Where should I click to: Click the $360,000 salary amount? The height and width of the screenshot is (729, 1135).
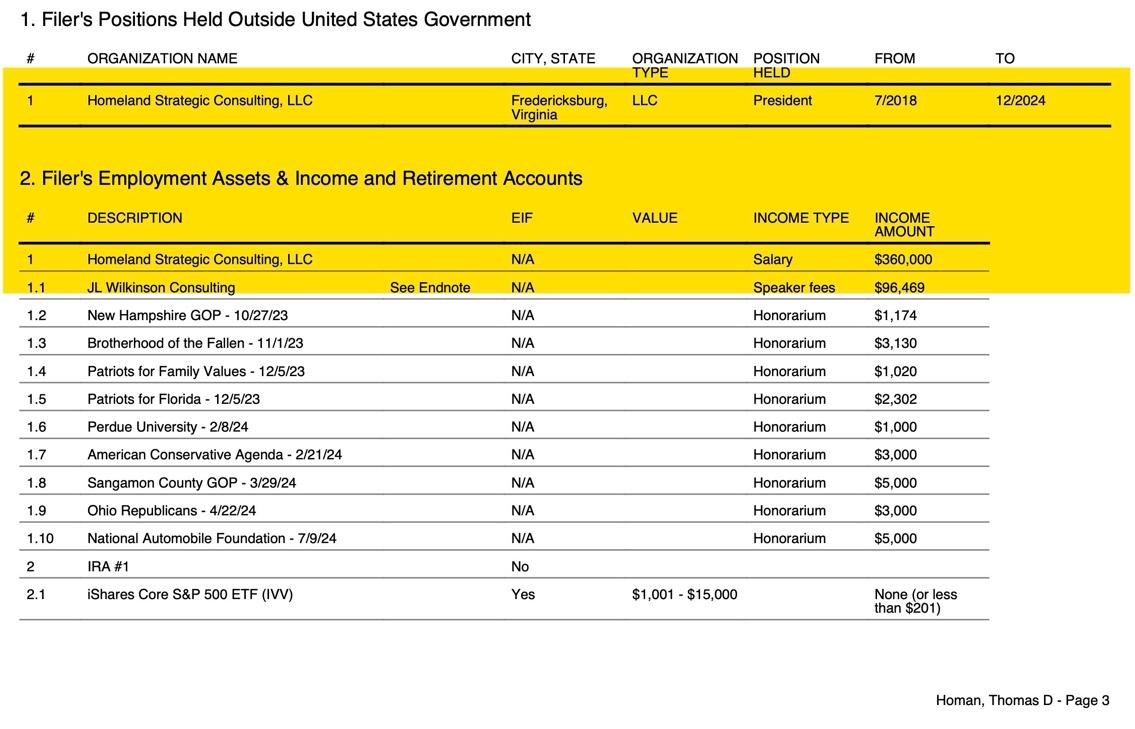(902, 260)
